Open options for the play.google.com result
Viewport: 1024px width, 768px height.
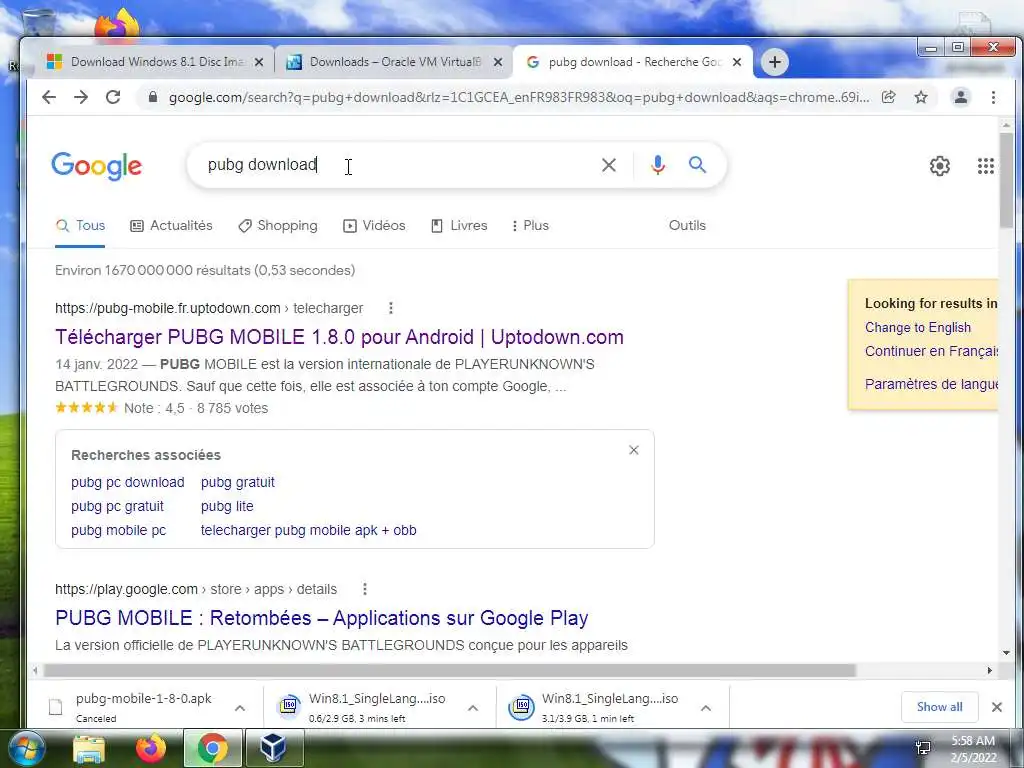pyautogui.click(x=364, y=589)
